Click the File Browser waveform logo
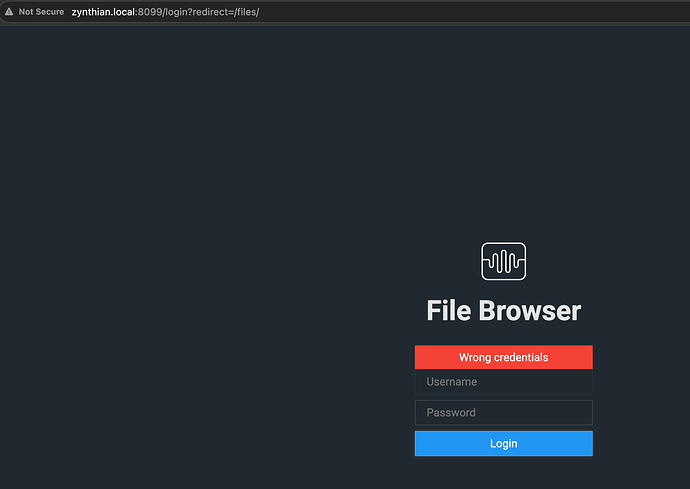The image size is (690, 489). (x=503, y=261)
